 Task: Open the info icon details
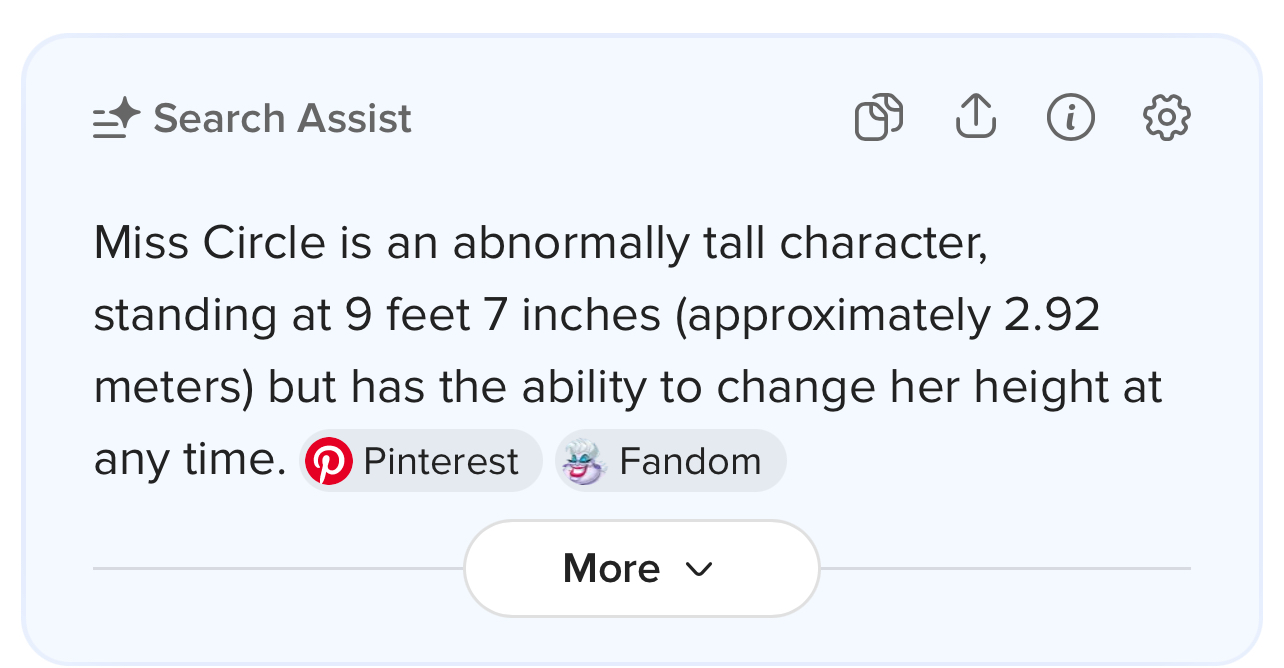point(1070,117)
